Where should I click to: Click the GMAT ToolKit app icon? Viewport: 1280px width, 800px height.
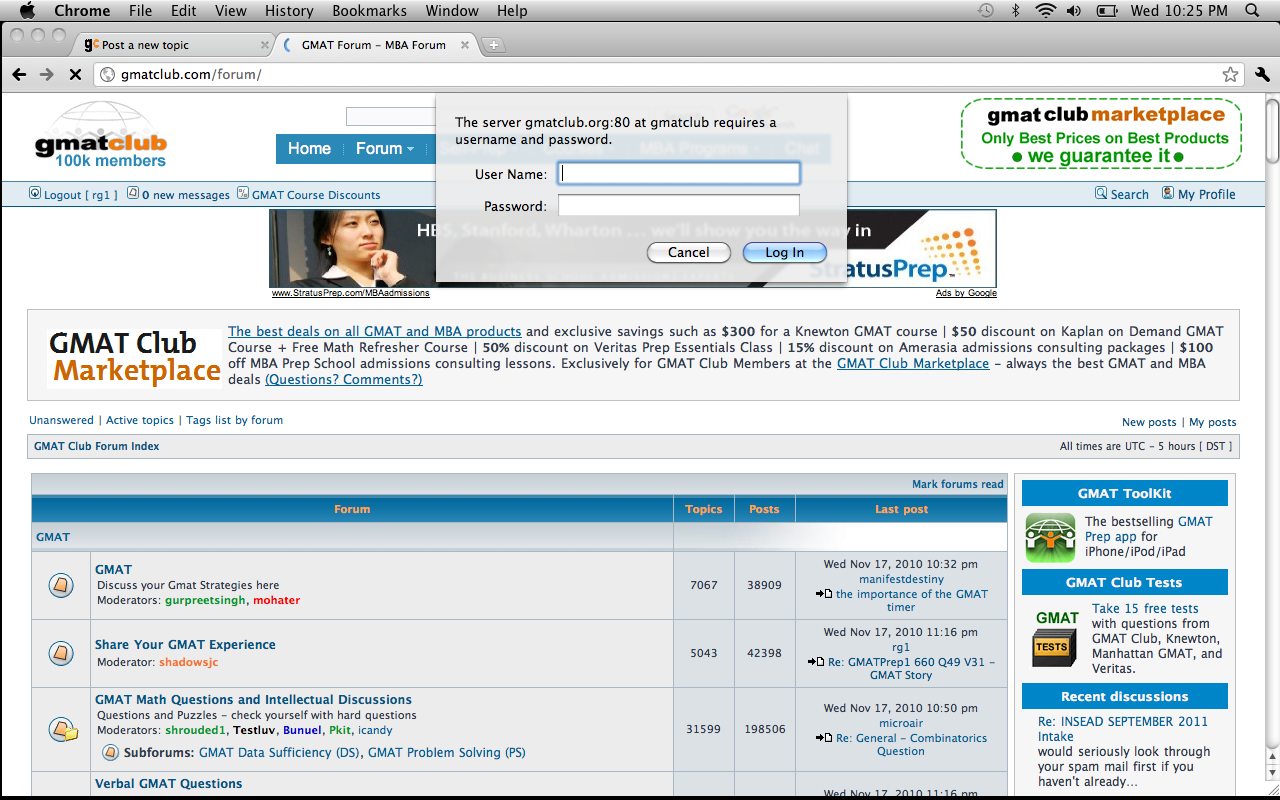tap(1050, 537)
